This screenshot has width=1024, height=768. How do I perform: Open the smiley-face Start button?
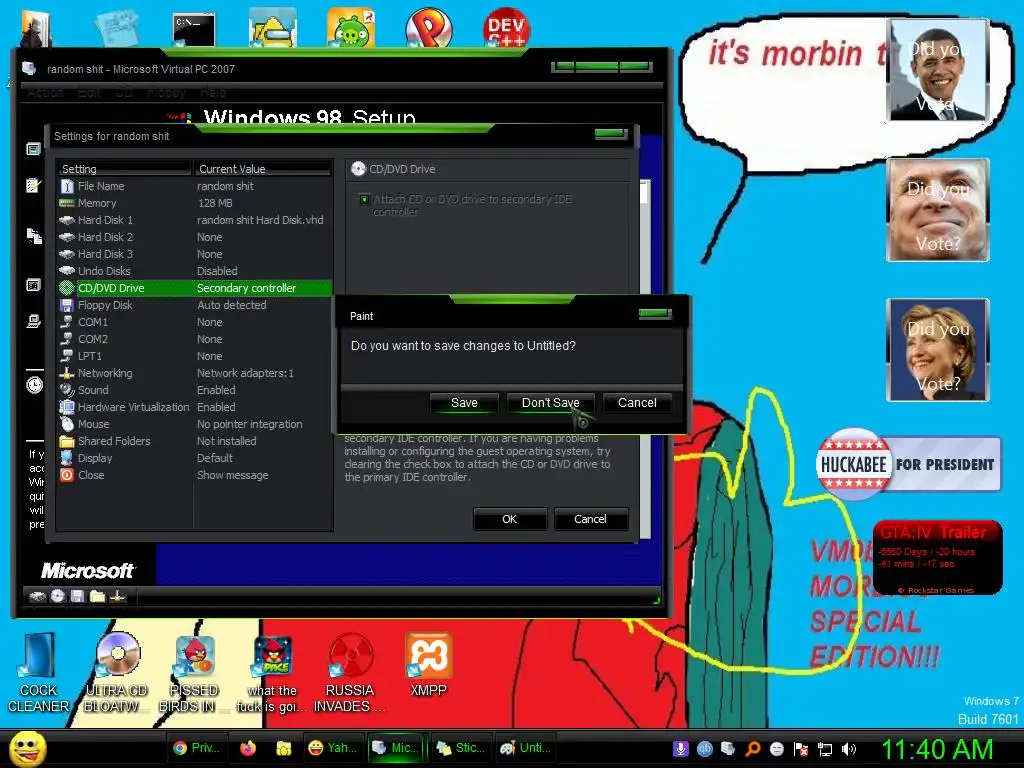coord(27,748)
